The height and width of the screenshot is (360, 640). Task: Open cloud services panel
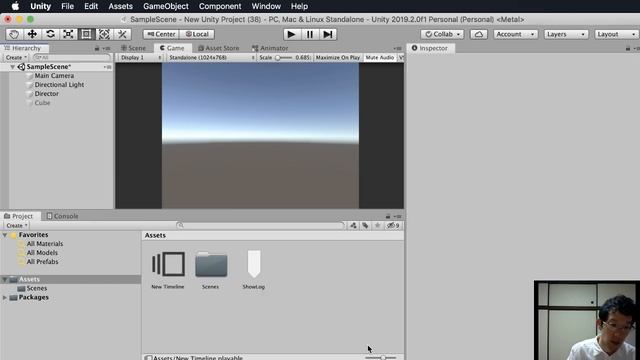click(x=479, y=34)
